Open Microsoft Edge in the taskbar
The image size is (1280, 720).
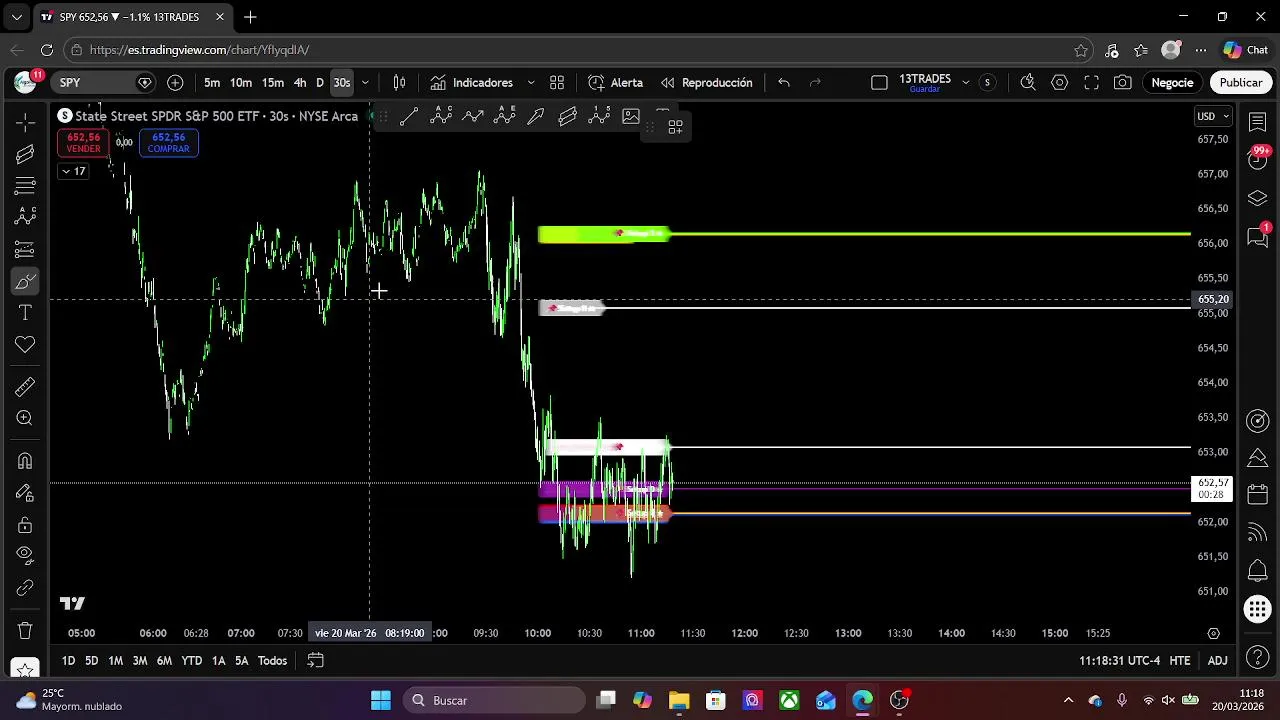pos(863,700)
